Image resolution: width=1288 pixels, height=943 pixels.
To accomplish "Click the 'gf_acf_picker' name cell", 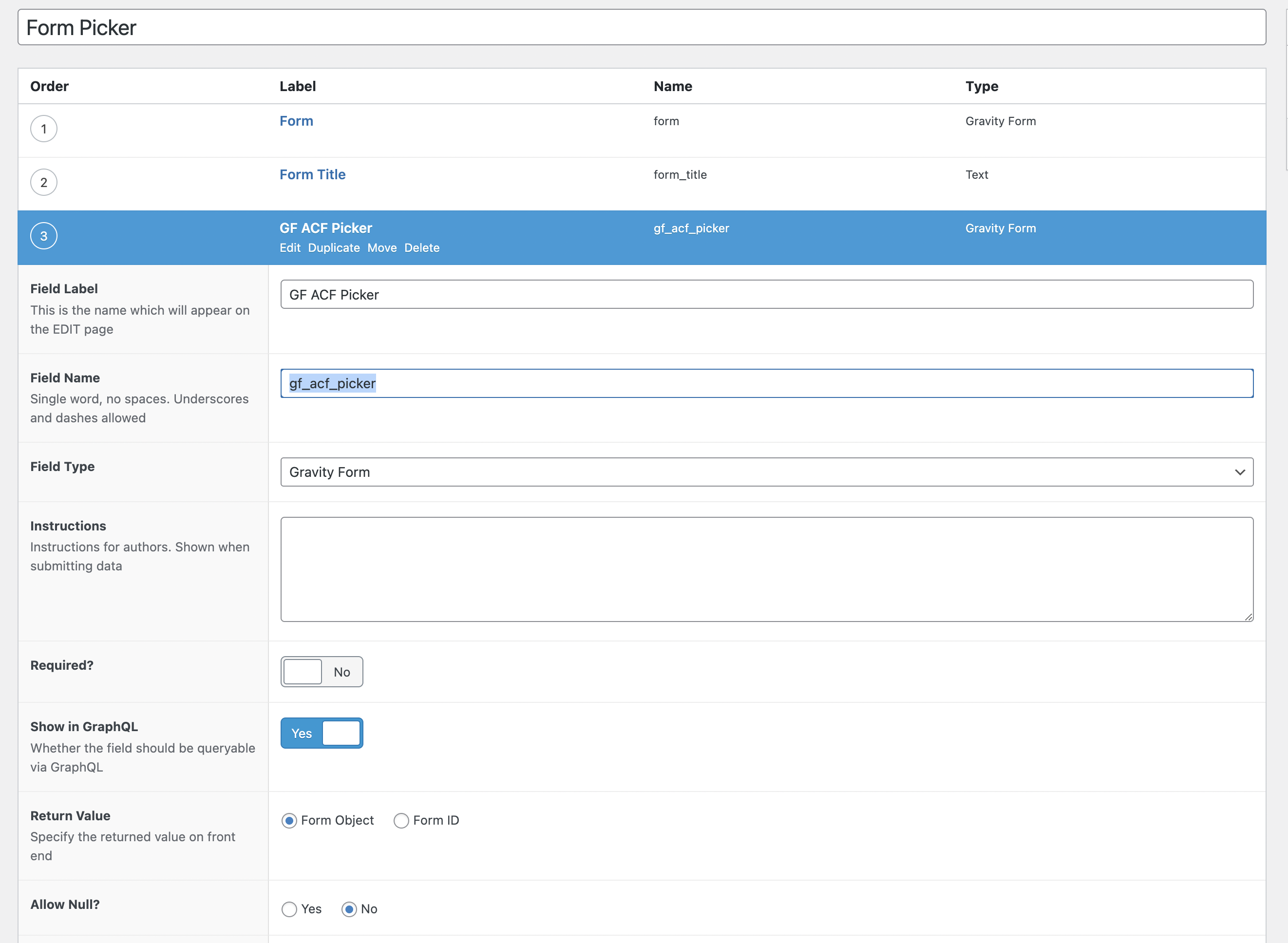I will 691,228.
